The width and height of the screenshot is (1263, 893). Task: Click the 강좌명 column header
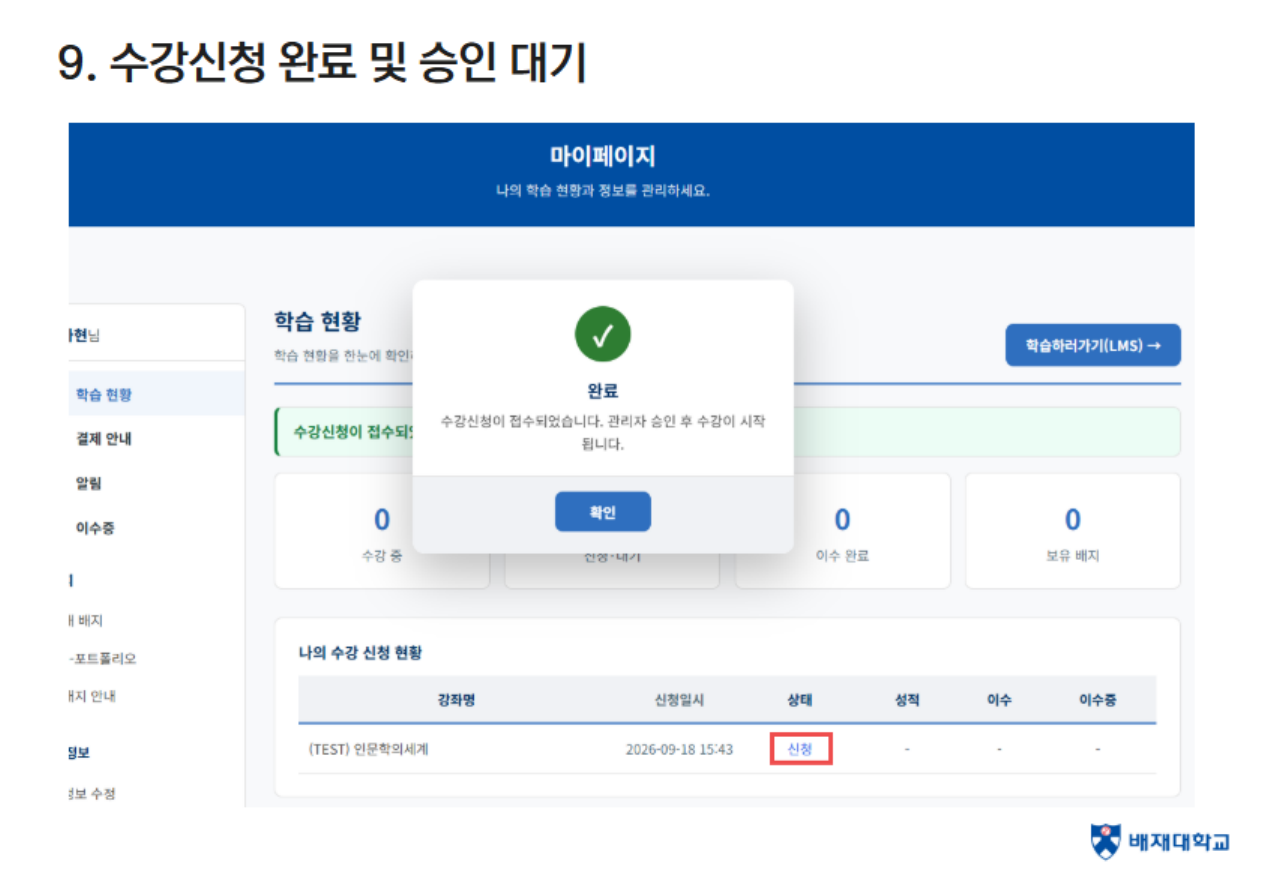tap(456, 700)
